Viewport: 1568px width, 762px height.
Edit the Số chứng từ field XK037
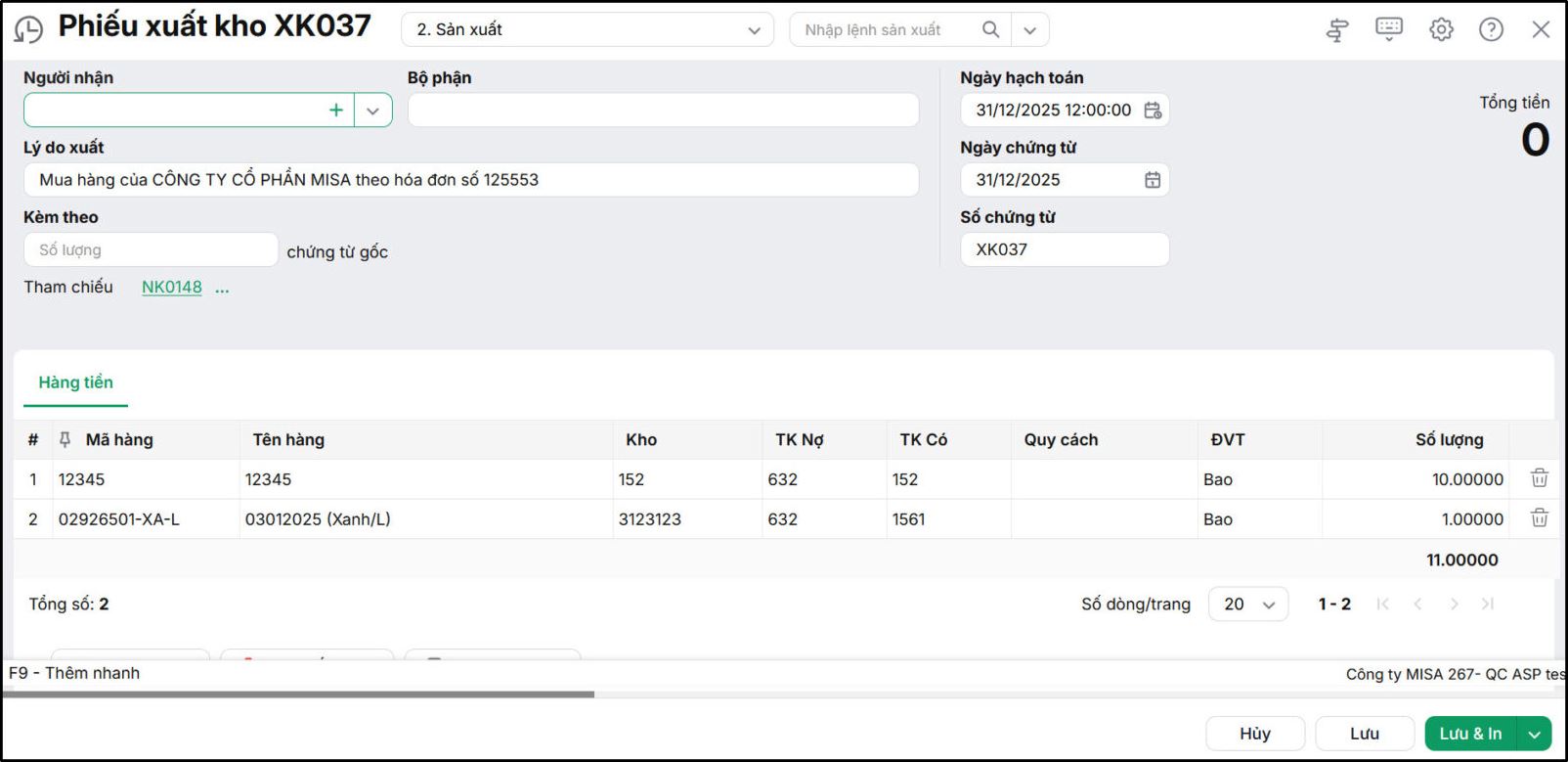pos(1065,249)
